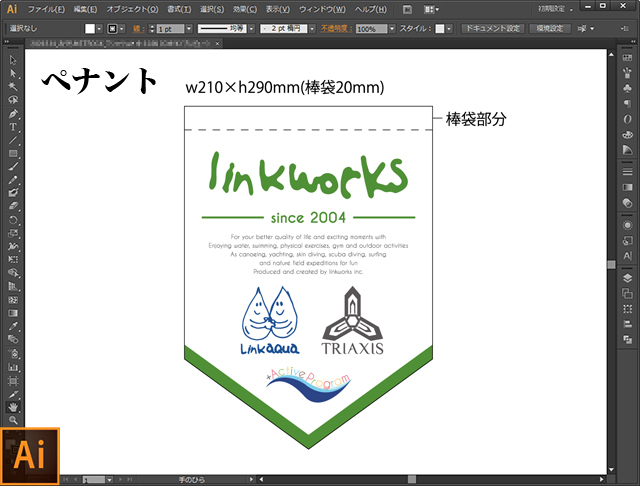Open the スタイル graphic style dropdown
640x486 pixels.
(449, 29)
